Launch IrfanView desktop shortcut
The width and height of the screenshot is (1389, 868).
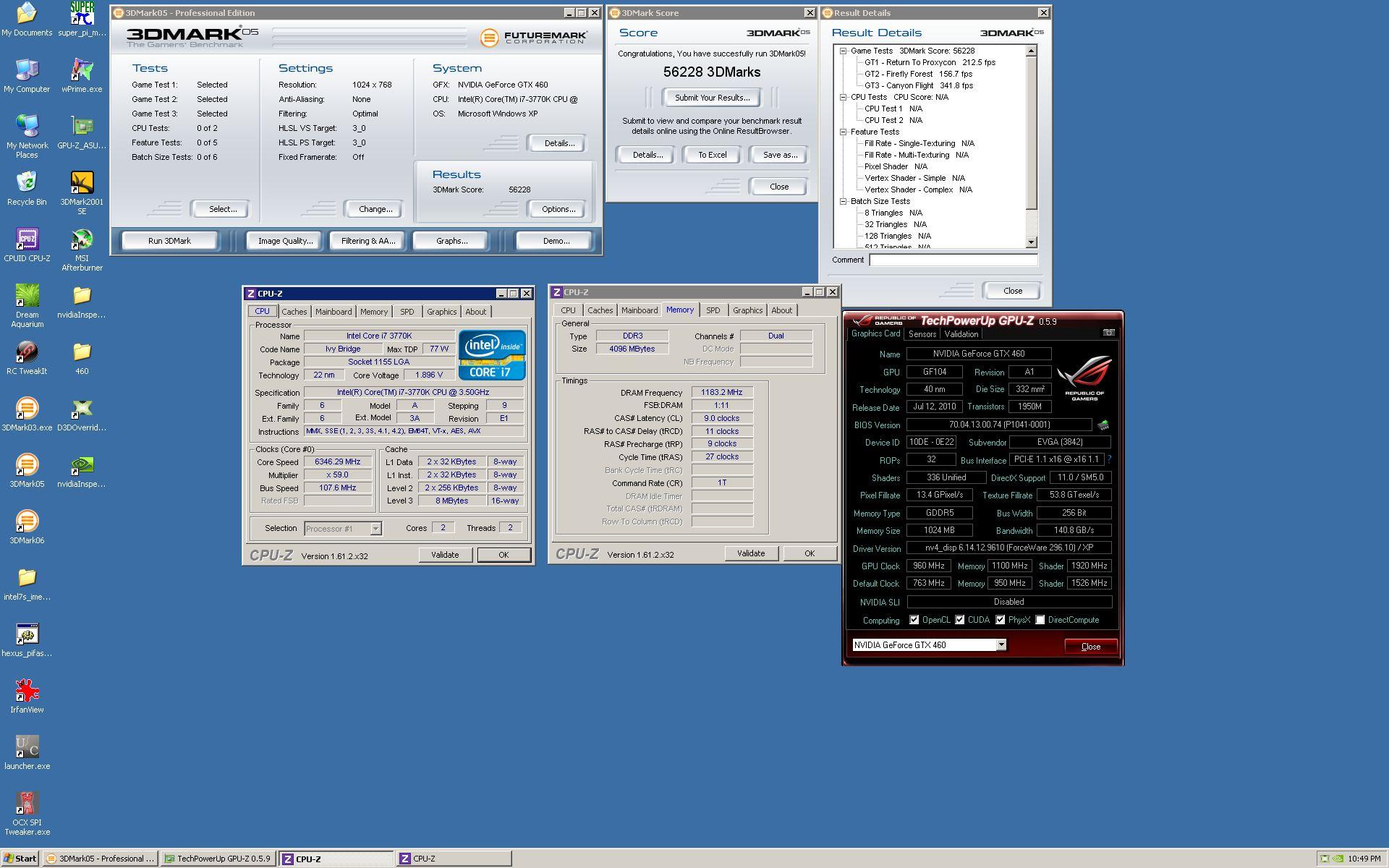click(x=27, y=697)
